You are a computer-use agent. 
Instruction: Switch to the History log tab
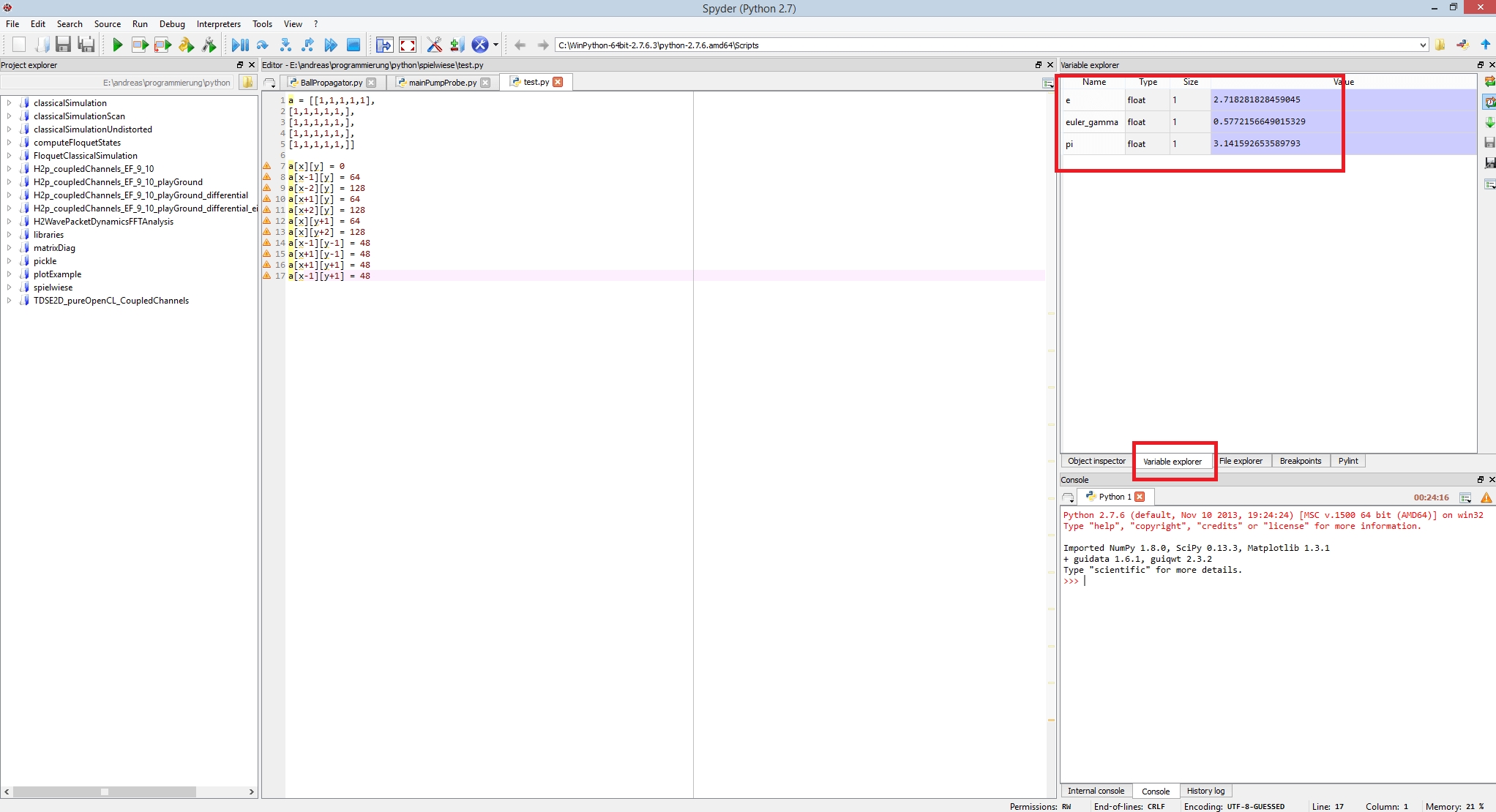pyautogui.click(x=1205, y=791)
